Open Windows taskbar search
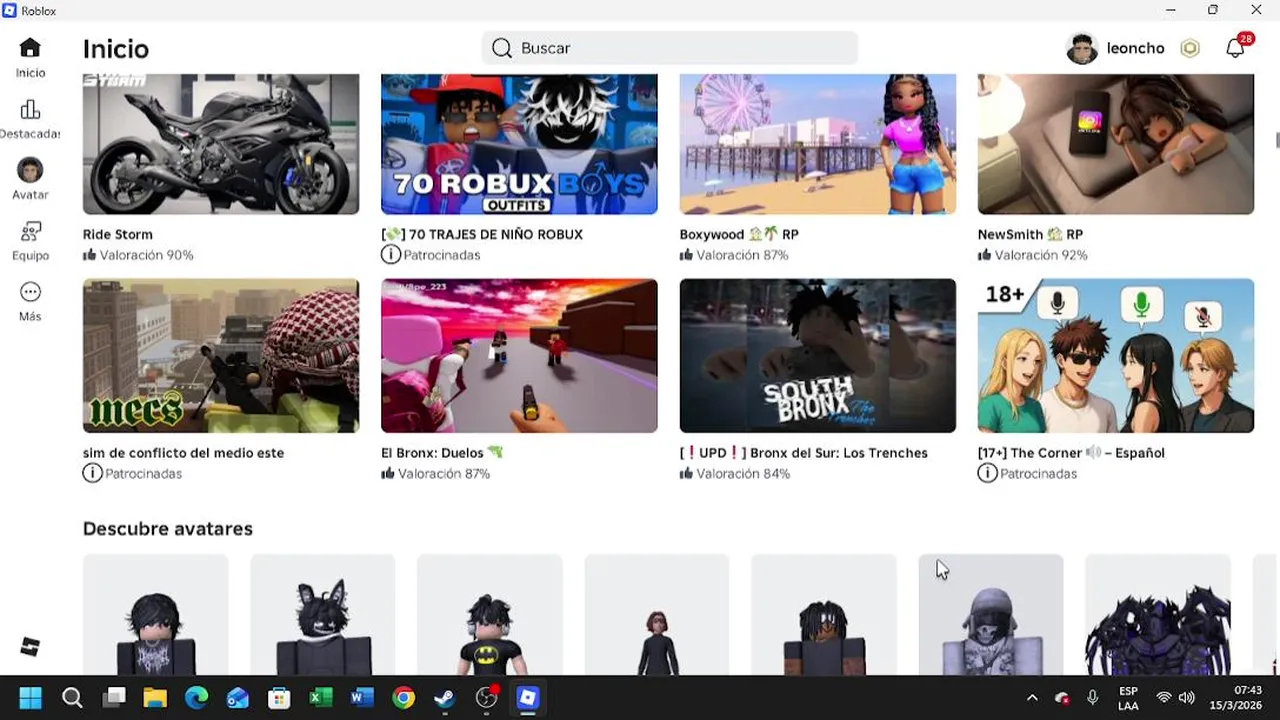This screenshot has height=720, width=1280. point(72,697)
